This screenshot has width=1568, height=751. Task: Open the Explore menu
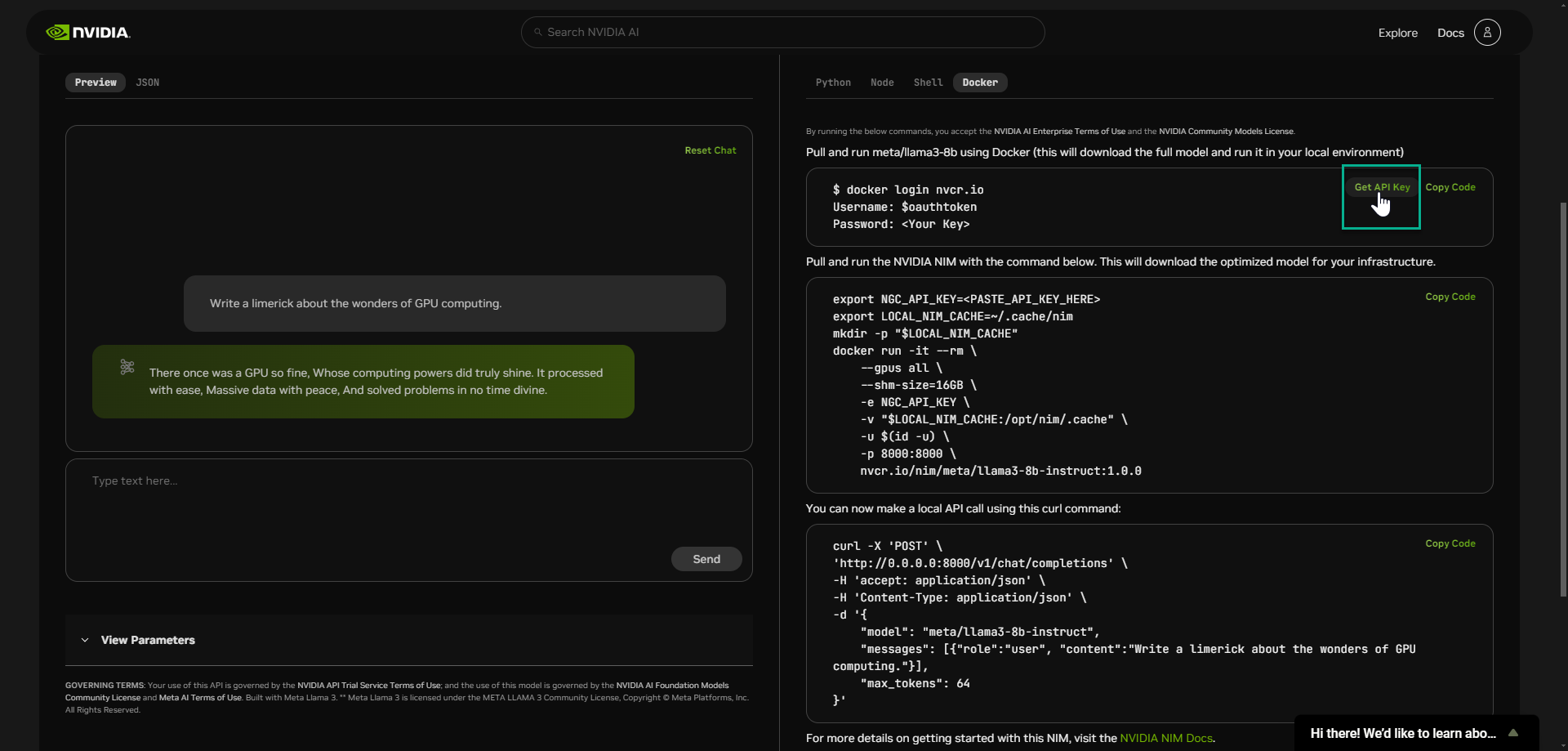[x=1396, y=33]
